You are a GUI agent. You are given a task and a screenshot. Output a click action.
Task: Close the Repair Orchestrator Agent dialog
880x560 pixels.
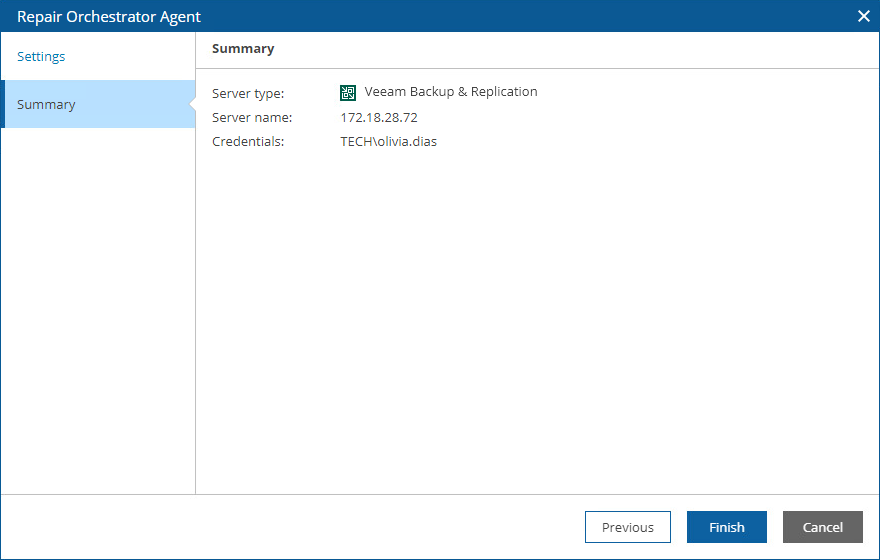[864, 16]
